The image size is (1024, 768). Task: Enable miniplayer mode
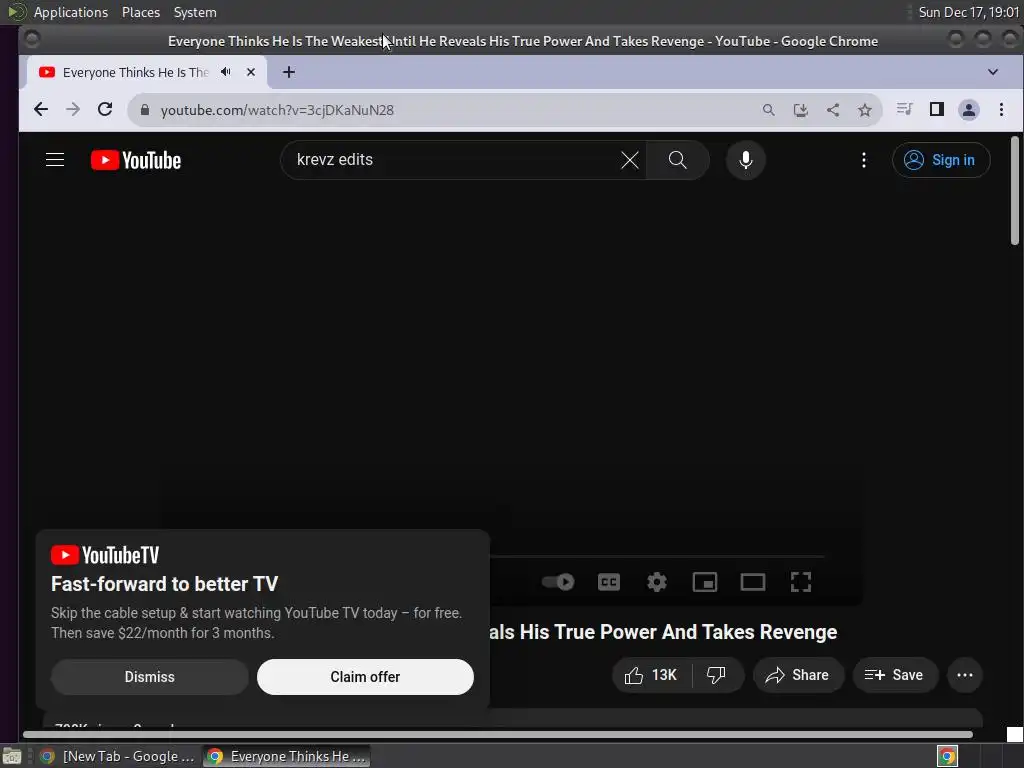705,581
